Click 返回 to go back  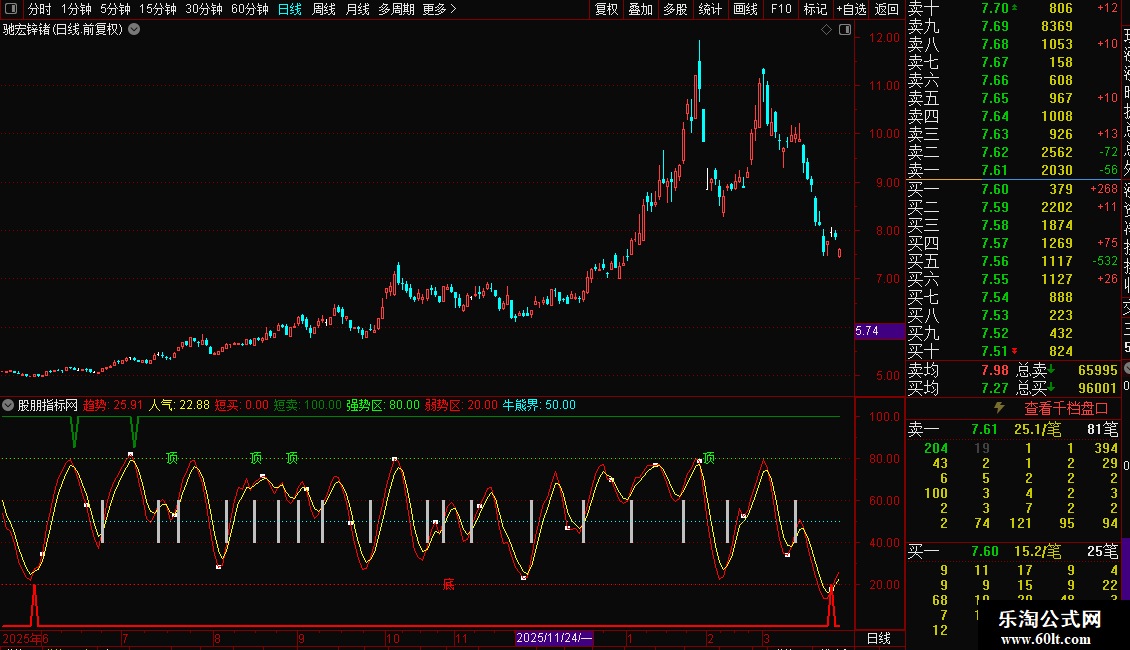(x=886, y=9)
